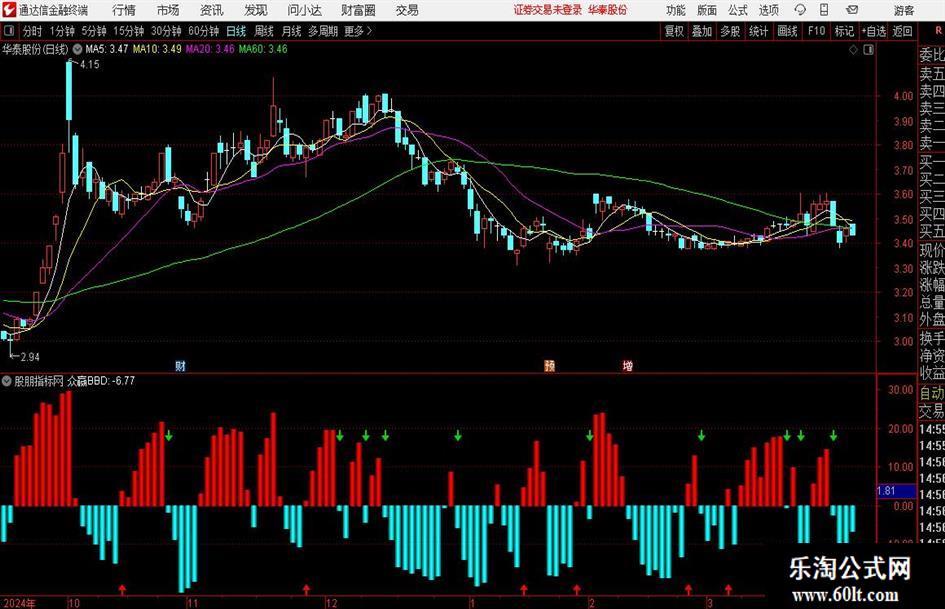This screenshot has height=609, width=945.
Task: Select the 周线 weekly period tab
Action: pos(263,31)
